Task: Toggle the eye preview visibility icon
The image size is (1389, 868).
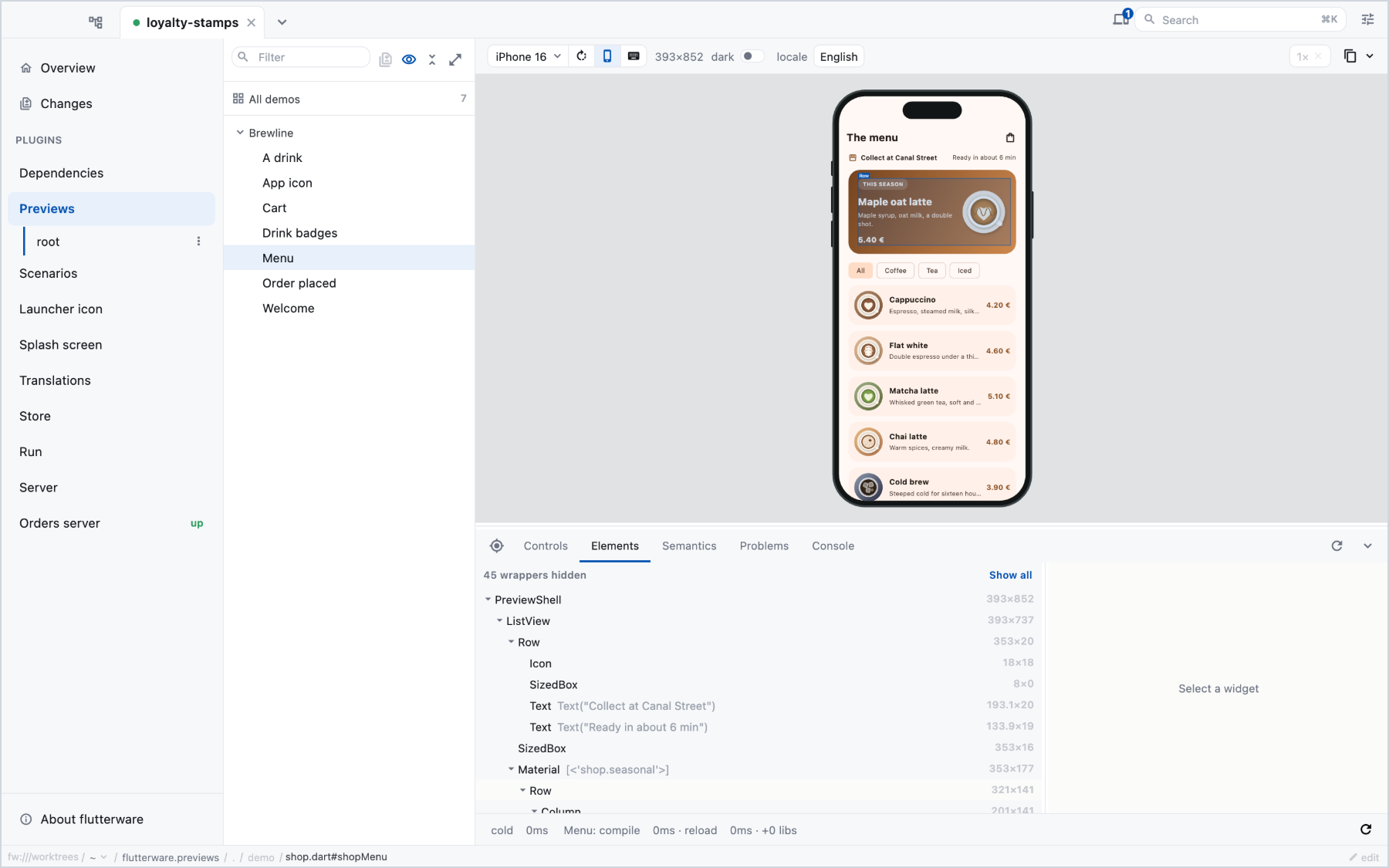Action: 409,59
